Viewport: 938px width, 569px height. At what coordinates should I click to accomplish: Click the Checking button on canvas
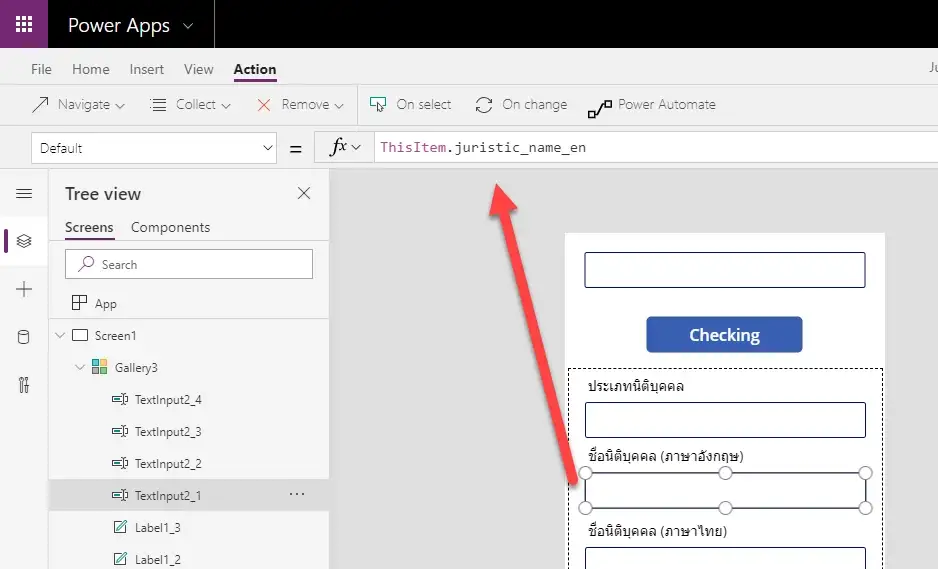click(724, 334)
